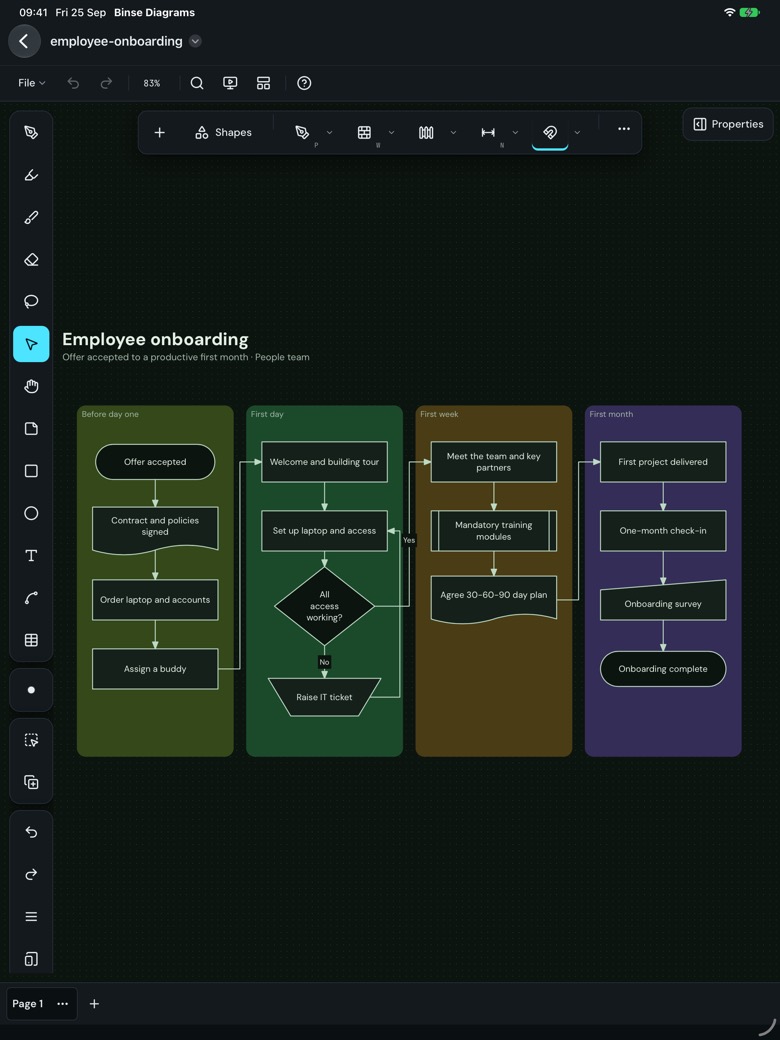Select the column distribute tool
This screenshot has height=1040, width=780.
tap(426, 133)
